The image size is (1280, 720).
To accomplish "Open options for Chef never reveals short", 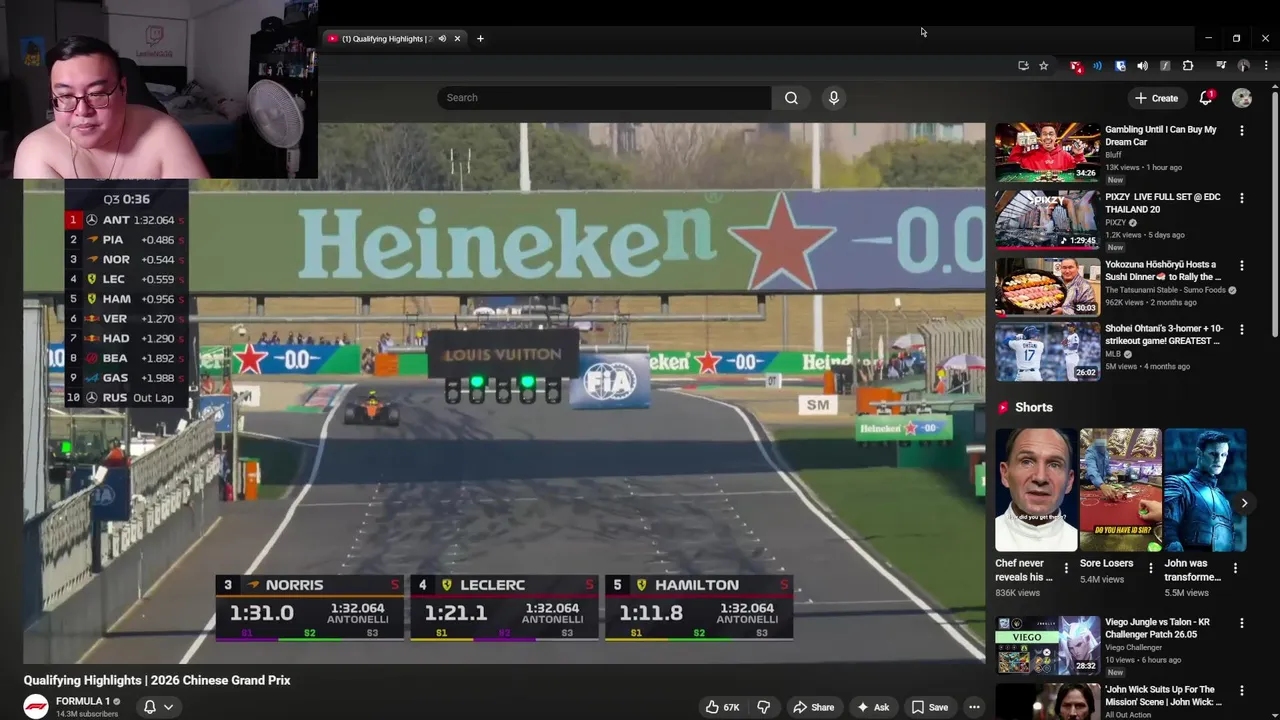I will (x=1066, y=568).
